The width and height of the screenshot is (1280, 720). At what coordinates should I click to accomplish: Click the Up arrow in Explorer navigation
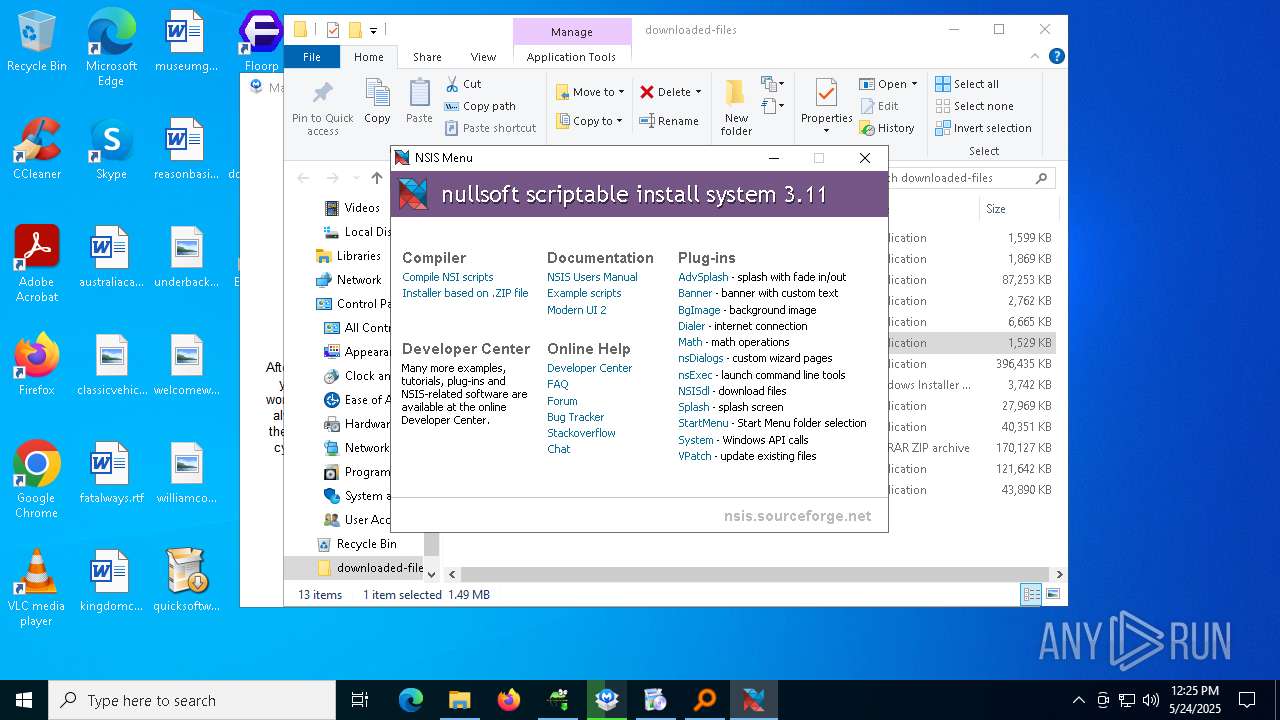coord(376,178)
